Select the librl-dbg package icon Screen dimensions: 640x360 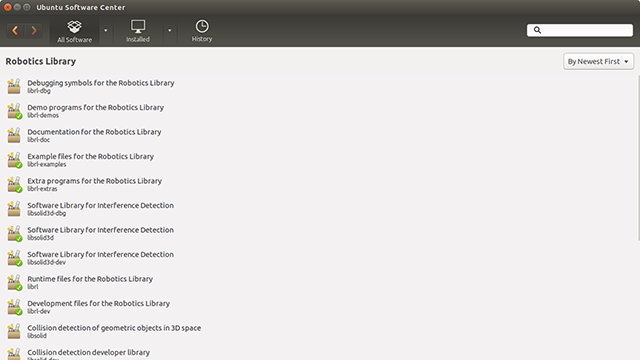[14, 86]
